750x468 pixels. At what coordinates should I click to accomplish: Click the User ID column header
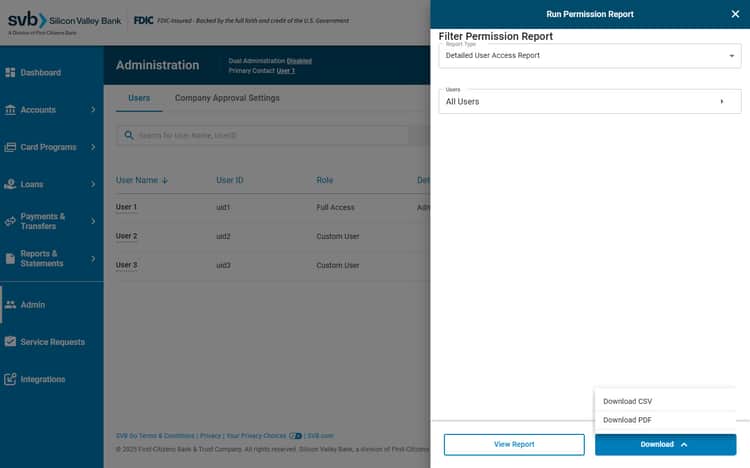click(x=230, y=180)
